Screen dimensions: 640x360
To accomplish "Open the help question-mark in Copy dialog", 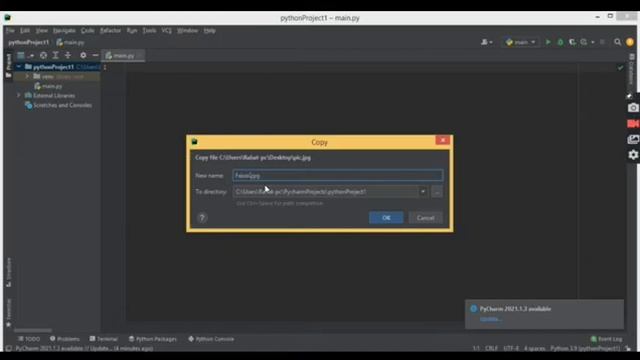I will (x=202, y=218).
